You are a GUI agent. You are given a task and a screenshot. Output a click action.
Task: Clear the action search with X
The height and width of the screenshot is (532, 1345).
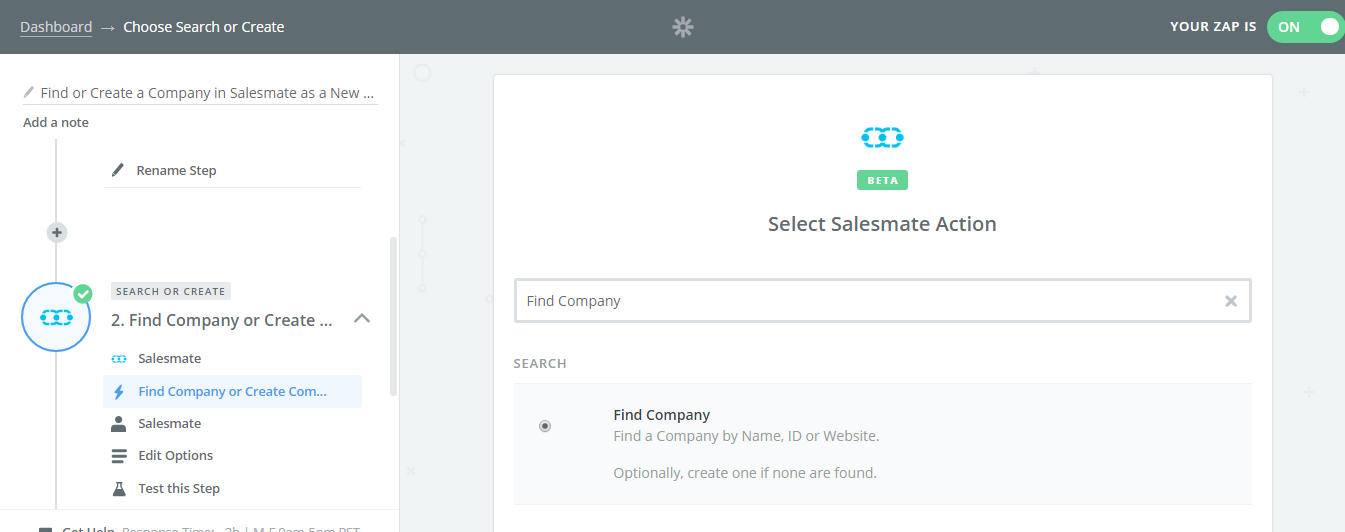(x=1231, y=301)
